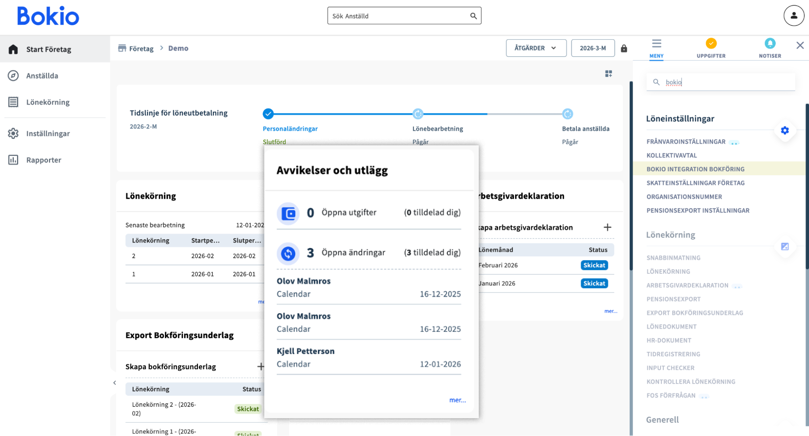Expand the Åtgärder dropdown

(536, 48)
